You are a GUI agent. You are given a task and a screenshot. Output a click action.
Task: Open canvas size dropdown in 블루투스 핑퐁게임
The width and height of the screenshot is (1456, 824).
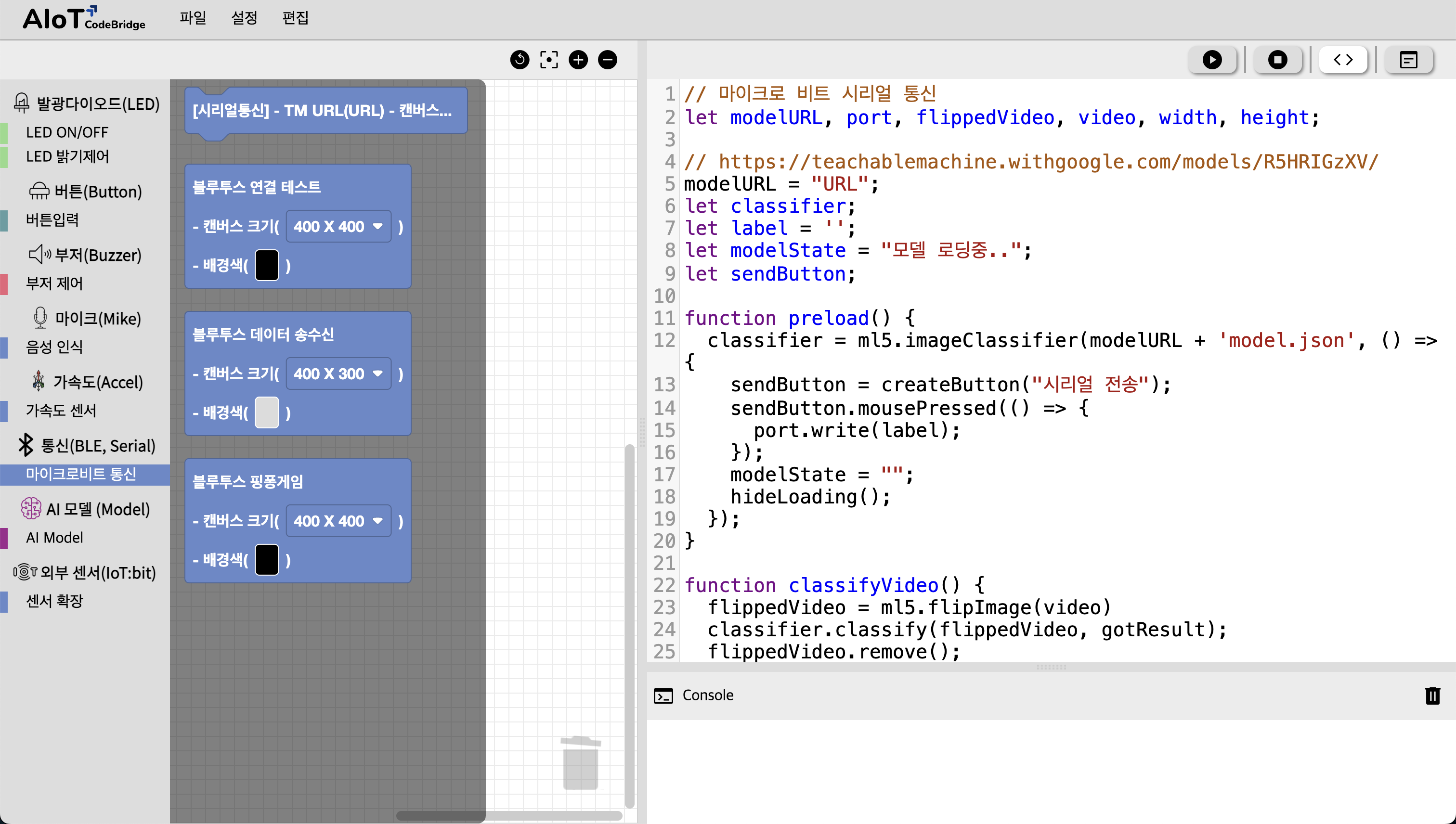338,521
